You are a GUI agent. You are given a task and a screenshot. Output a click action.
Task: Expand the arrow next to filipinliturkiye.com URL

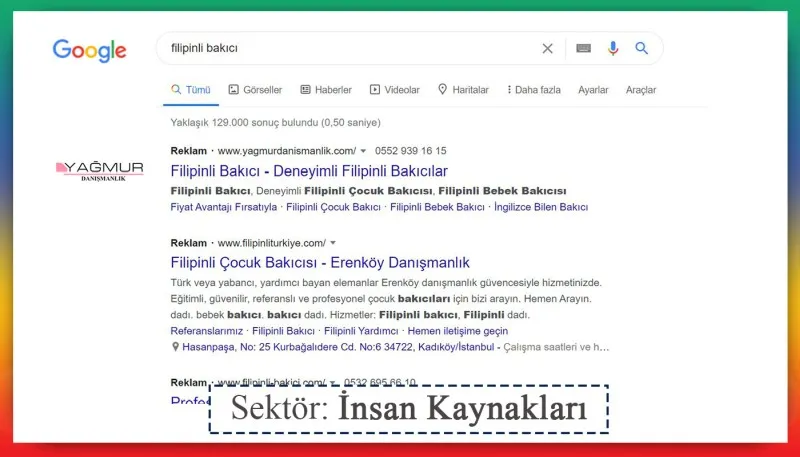click(333, 243)
